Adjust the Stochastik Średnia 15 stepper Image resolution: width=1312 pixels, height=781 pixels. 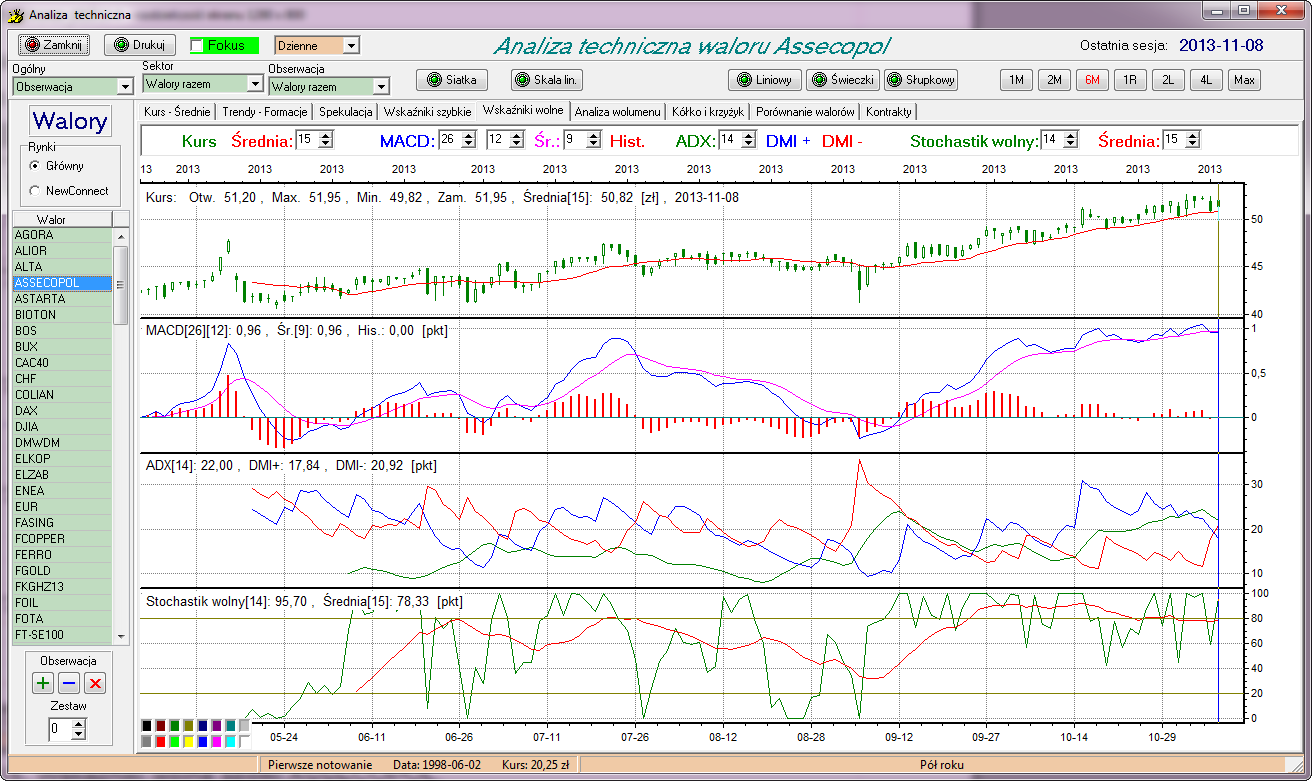pos(1192,140)
